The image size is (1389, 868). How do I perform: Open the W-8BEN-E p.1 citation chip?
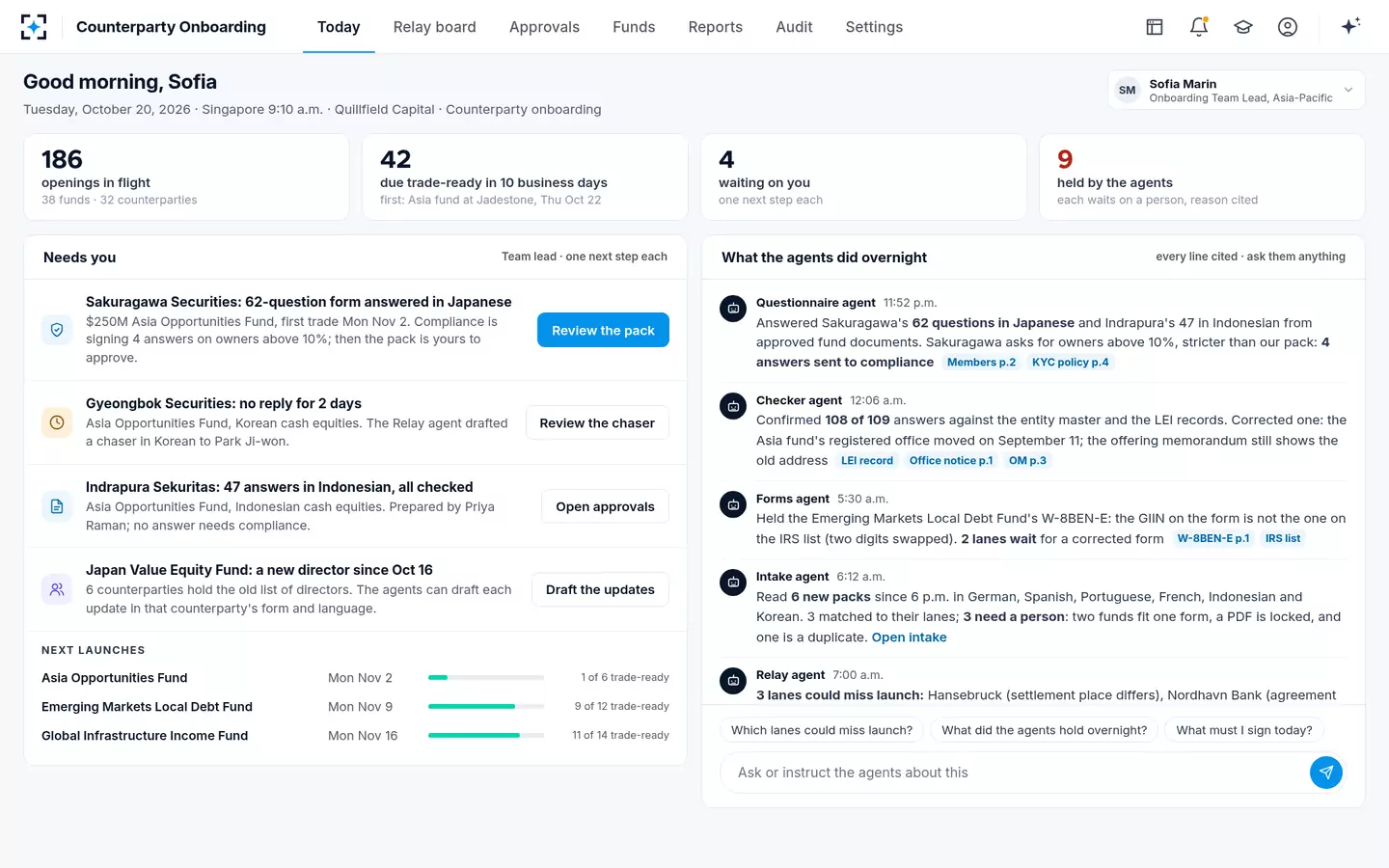pos(1213,539)
